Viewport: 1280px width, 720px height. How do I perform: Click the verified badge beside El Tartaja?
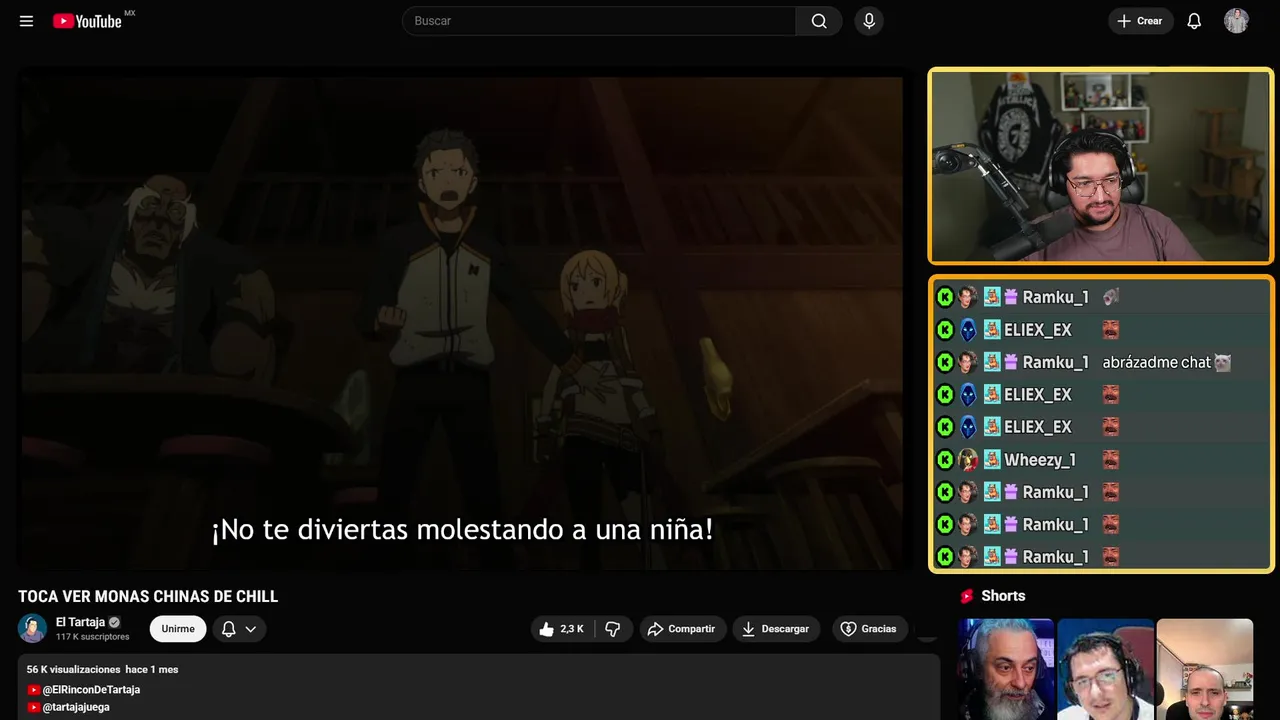(x=114, y=622)
